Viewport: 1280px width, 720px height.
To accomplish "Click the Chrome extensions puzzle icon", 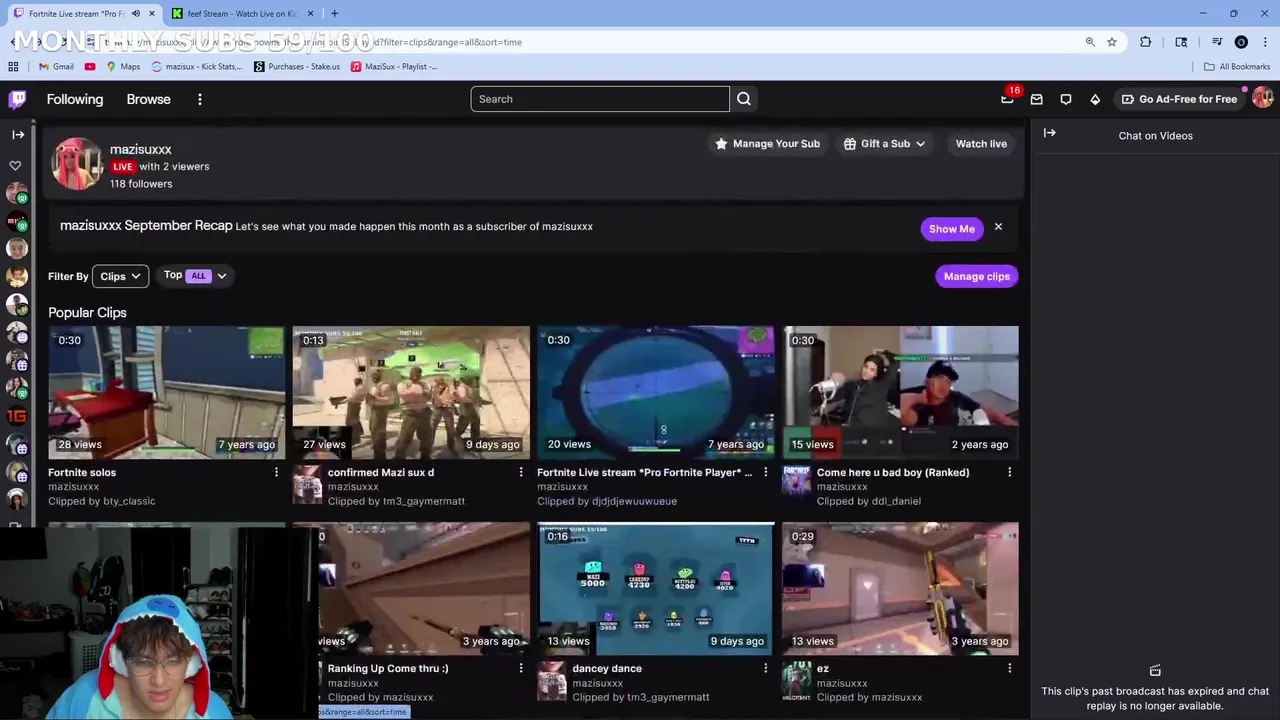I will (x=1146, y=42).
